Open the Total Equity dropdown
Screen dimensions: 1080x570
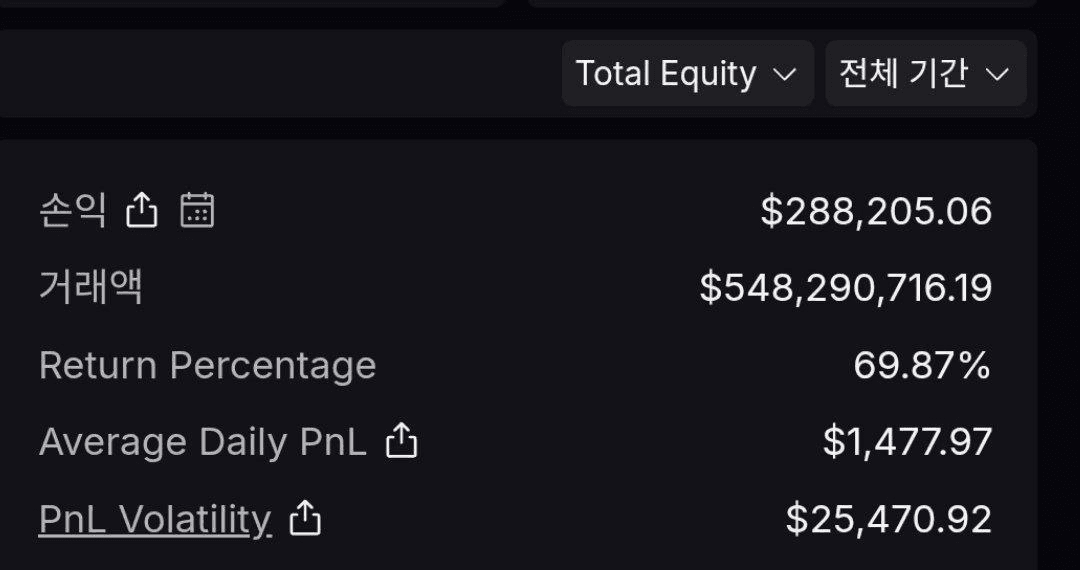[x=687, y=73]
